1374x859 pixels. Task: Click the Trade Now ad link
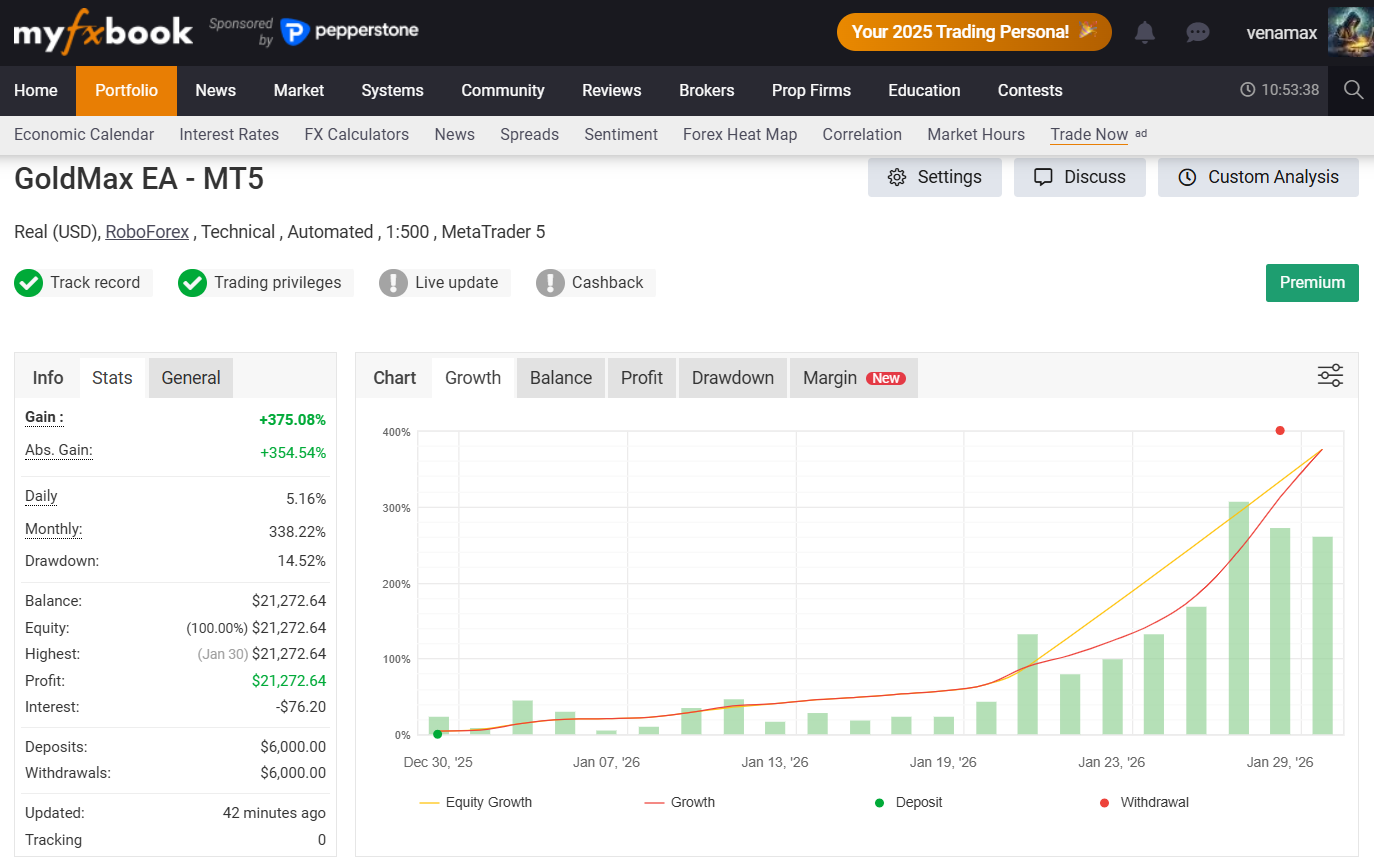coord(1089,134)
